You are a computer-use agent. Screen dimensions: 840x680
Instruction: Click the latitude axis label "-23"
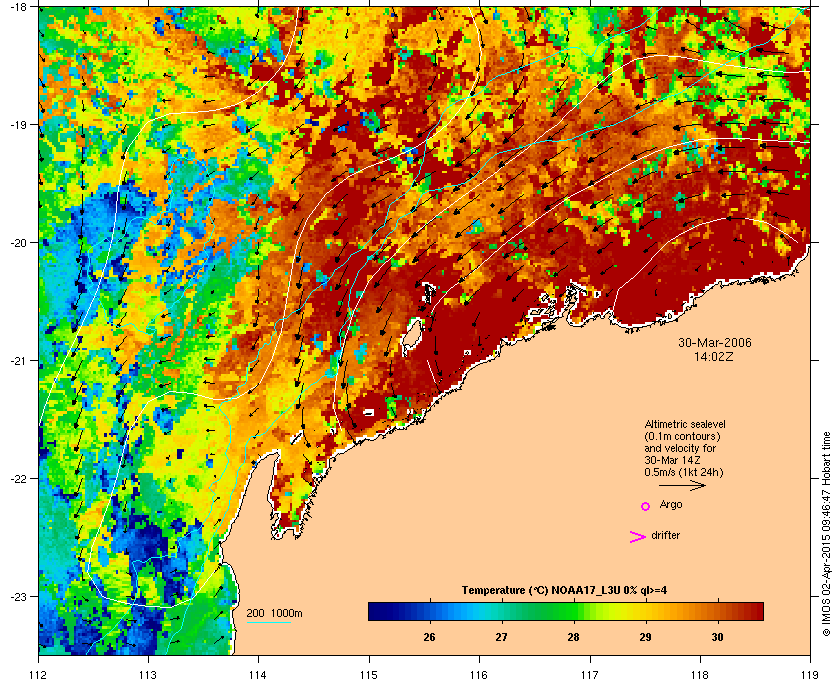point(17,596)
